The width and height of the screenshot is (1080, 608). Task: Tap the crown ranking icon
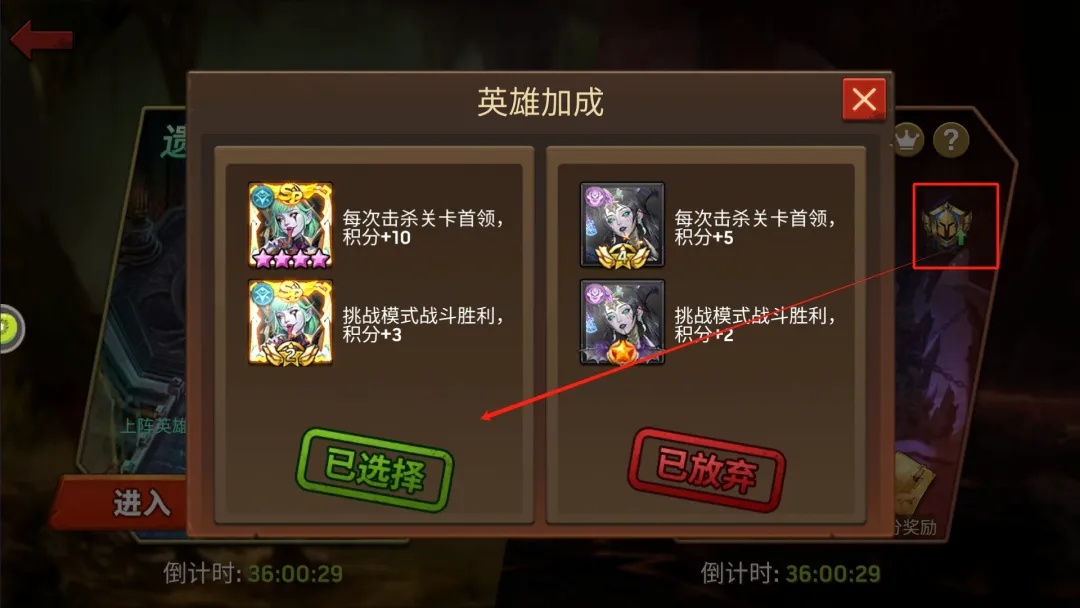click(x=908, y=140)
